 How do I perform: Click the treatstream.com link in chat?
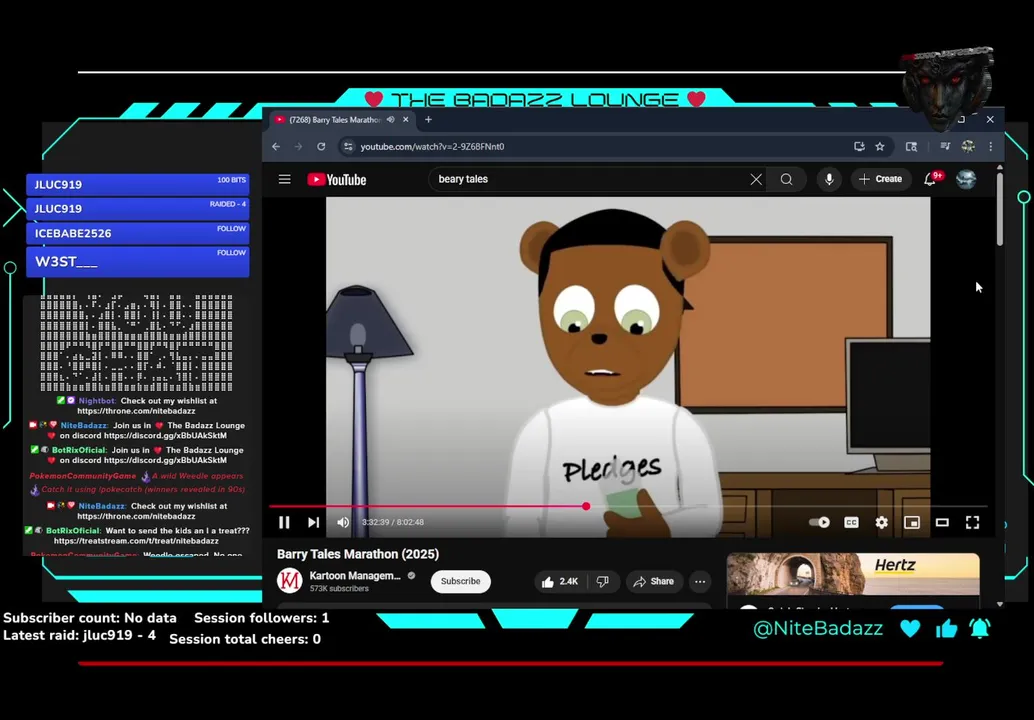tap(137, 541)
